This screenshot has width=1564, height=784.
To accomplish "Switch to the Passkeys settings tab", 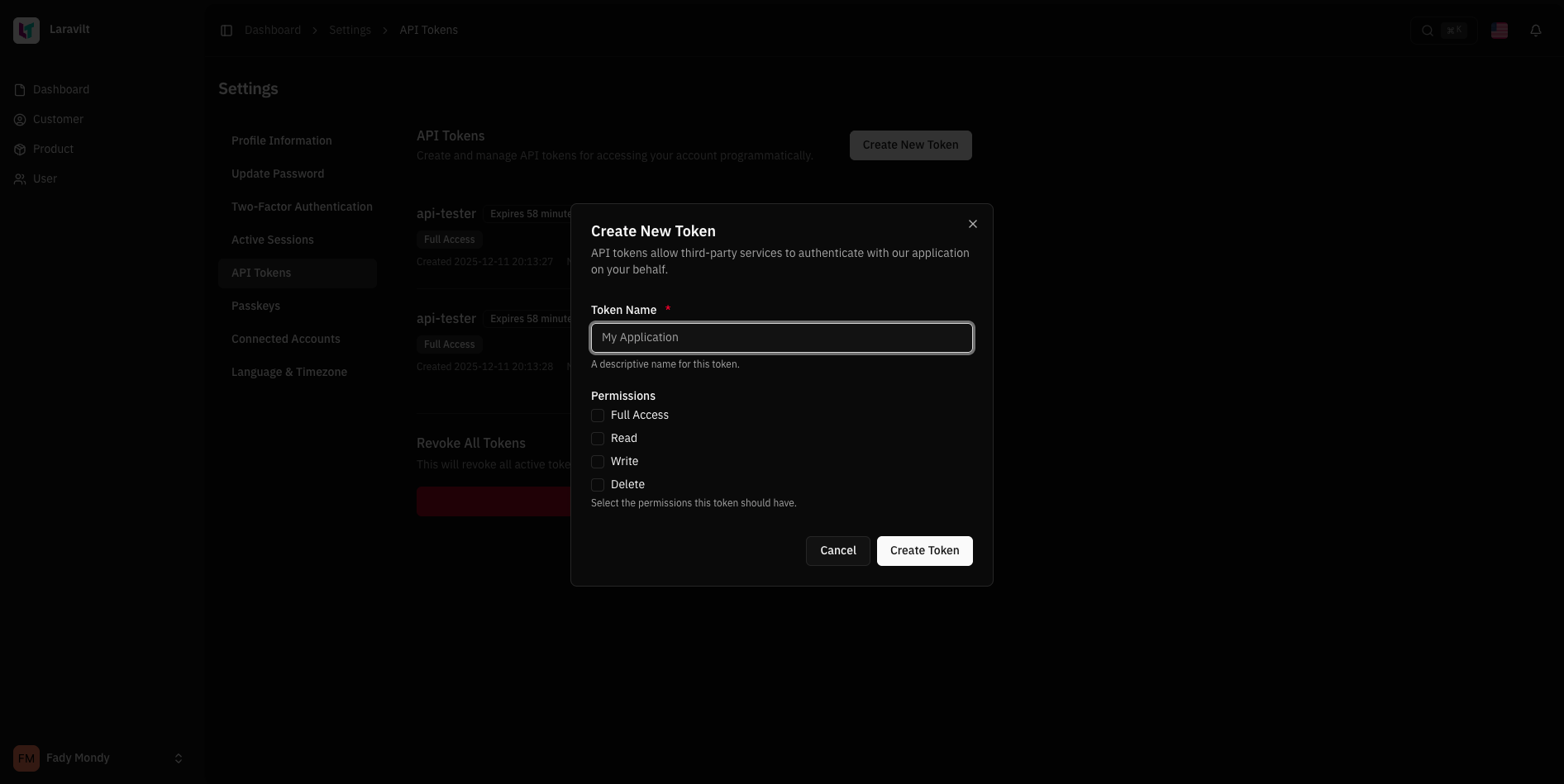I will pyautogui.click(x=255, y=306).
